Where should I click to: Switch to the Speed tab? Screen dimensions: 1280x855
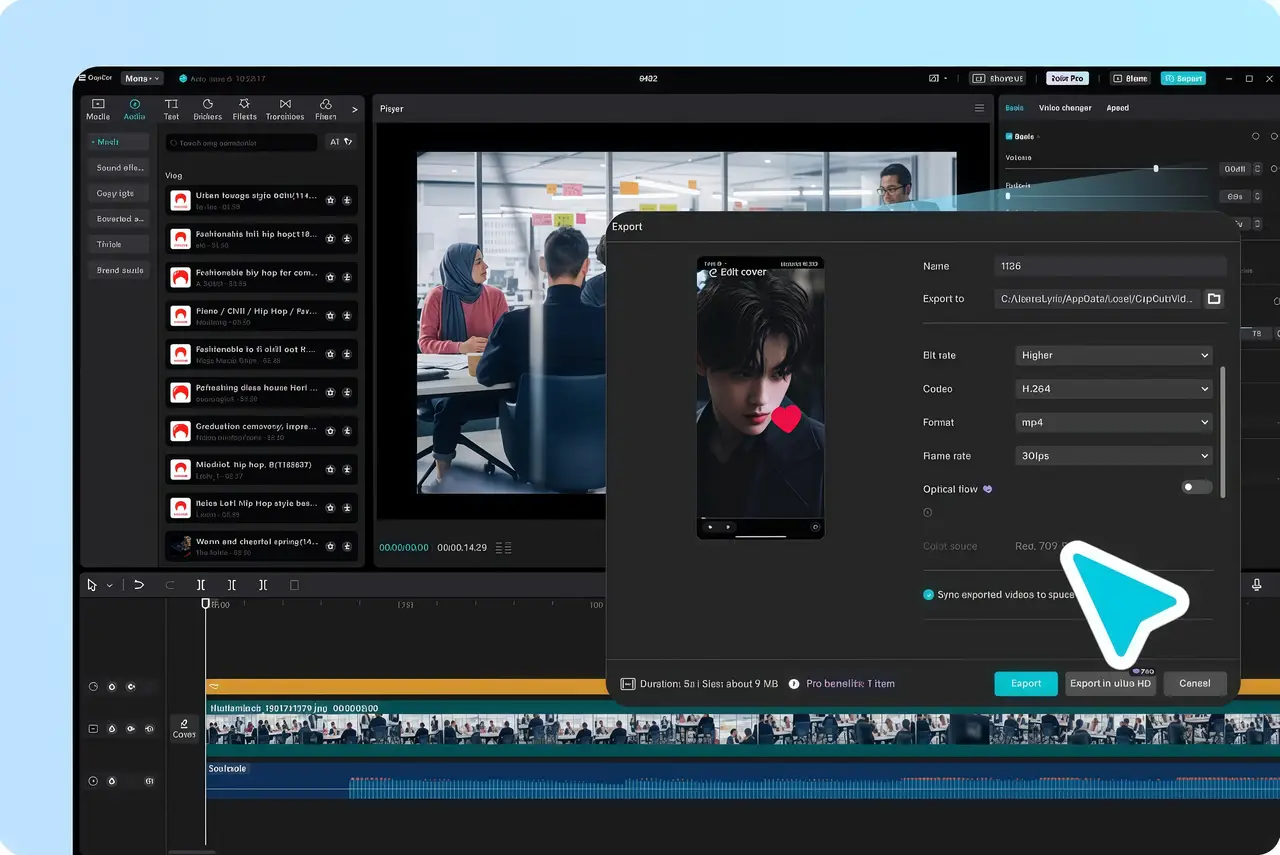click(1117, 107)
